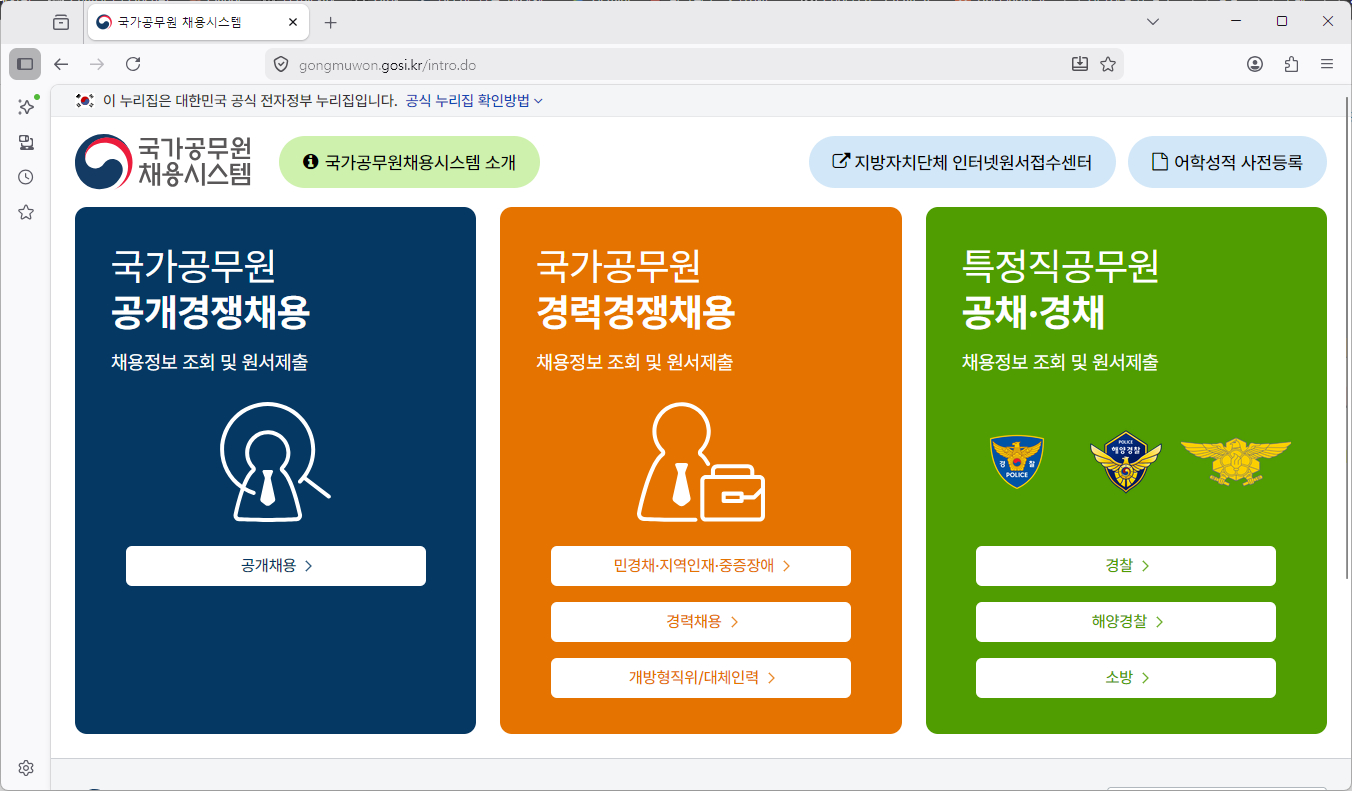Open the list all tabs chevron
1352x791 pixels.
[x=1153, y=22]
